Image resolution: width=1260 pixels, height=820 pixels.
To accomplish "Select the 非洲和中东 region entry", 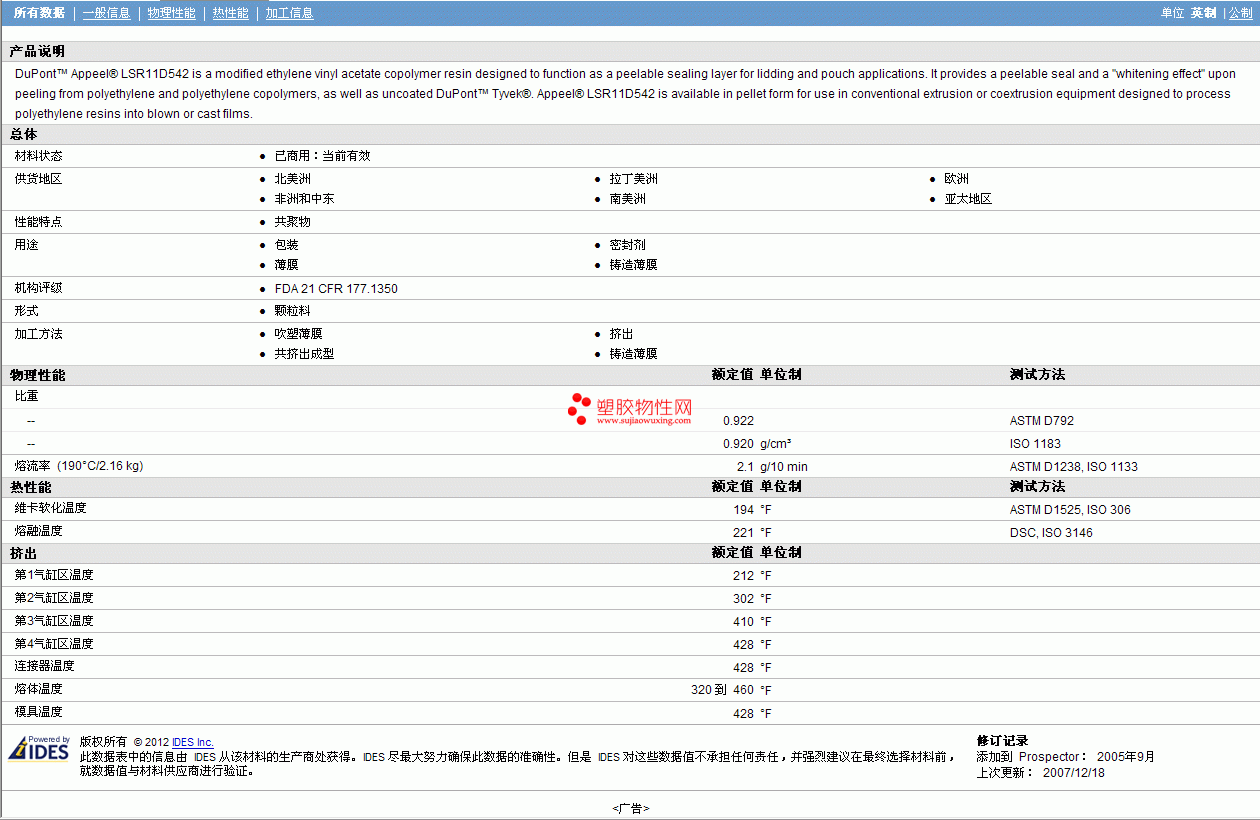I will 304,199.
